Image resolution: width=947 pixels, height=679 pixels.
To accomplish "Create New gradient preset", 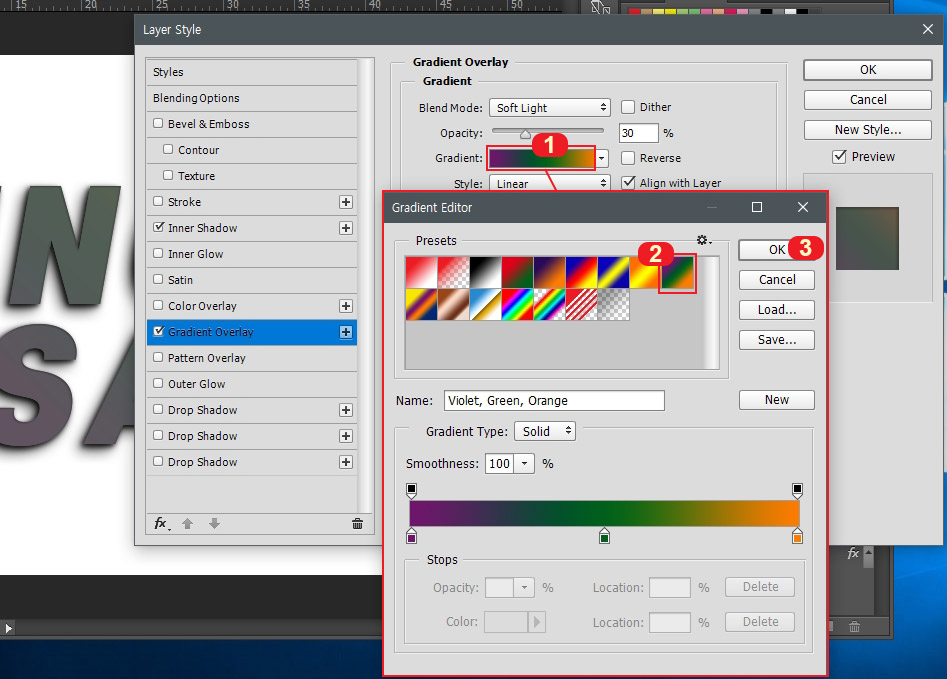I will pos(777,400).
